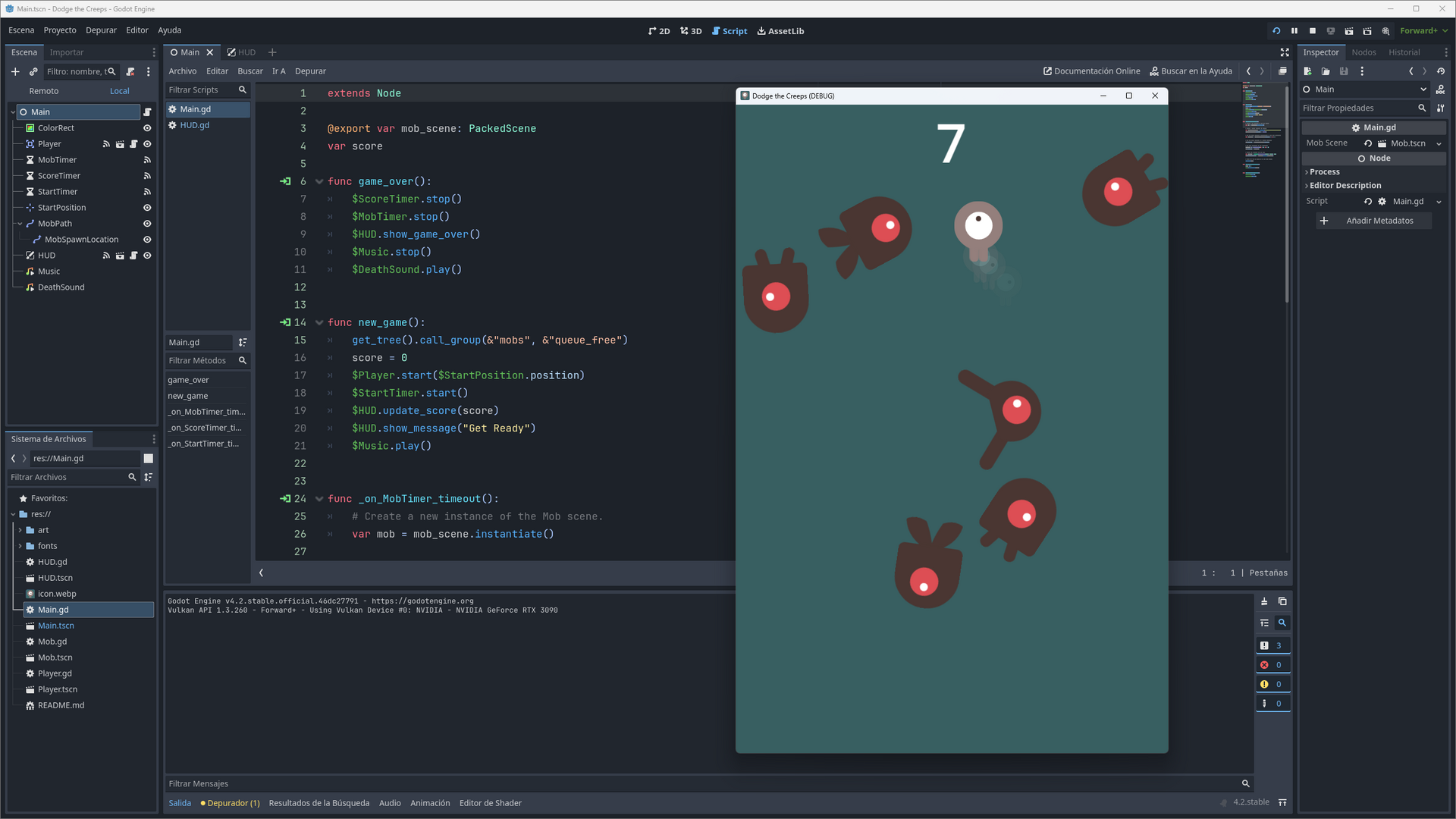Add a new node to scene
This screenshot has width=1456, height=819.
(15, 71)
